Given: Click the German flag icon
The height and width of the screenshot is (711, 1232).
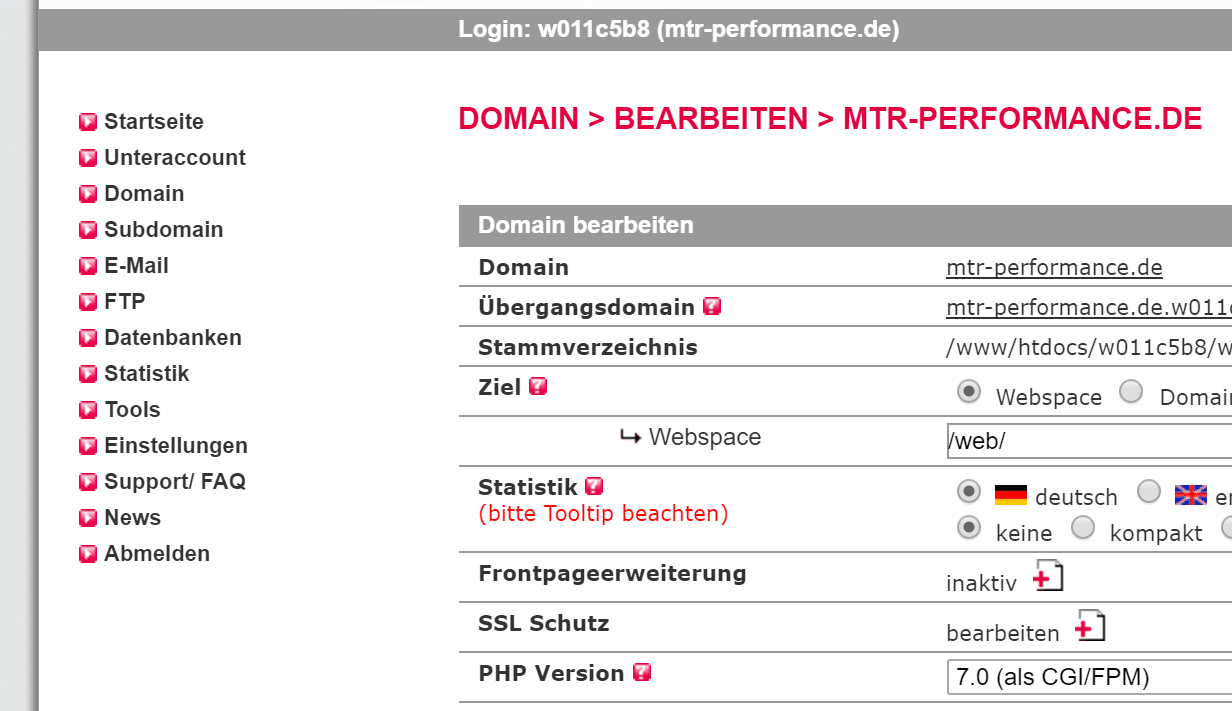Looking at the screenshot, I should [1013, 492].
